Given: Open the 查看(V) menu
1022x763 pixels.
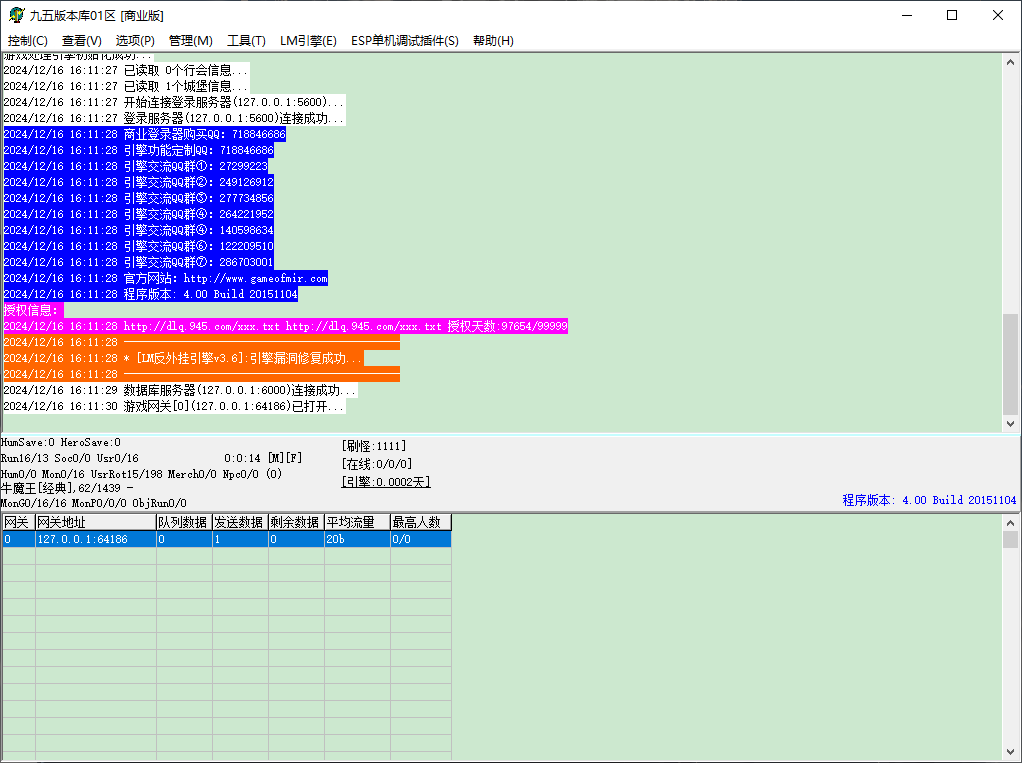Looking at the screenshot, I should (x=81, y=41).
